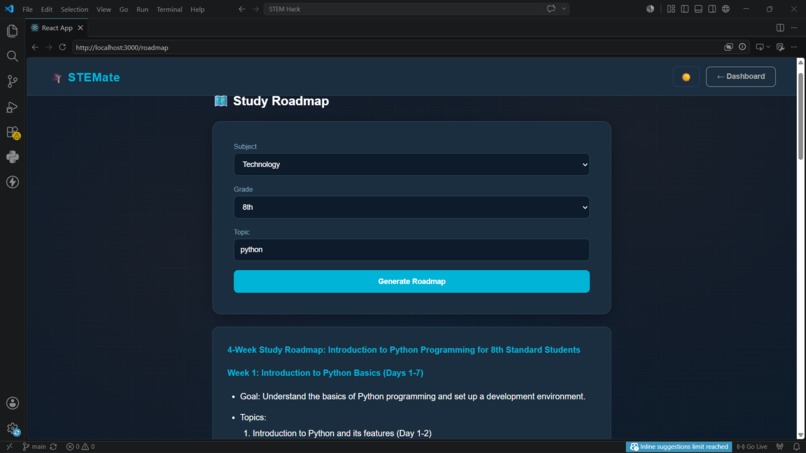806x453 pixels.
Task: Open the Help menu
Action: tap(197, 9)
